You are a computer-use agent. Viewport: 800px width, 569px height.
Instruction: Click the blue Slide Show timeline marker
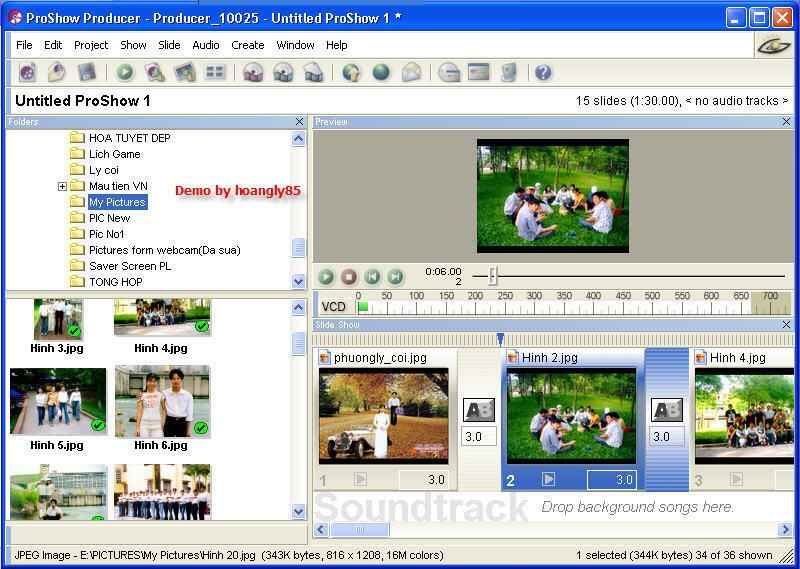click(501, 339)
